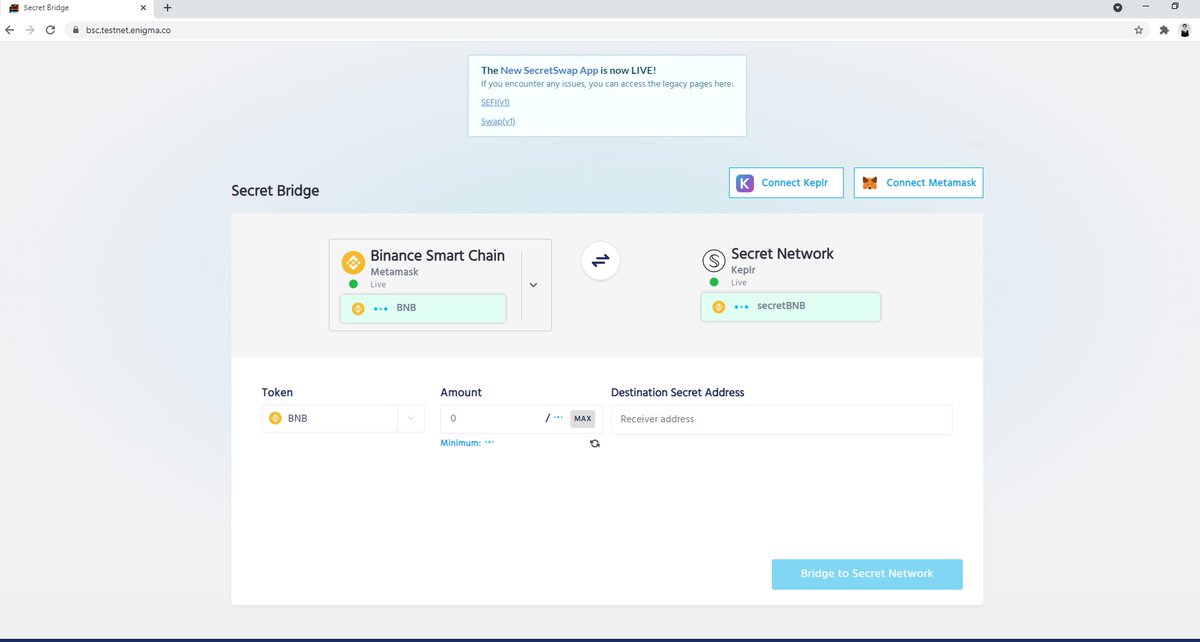Click the Connect Metamask button

tap(918, 183)
